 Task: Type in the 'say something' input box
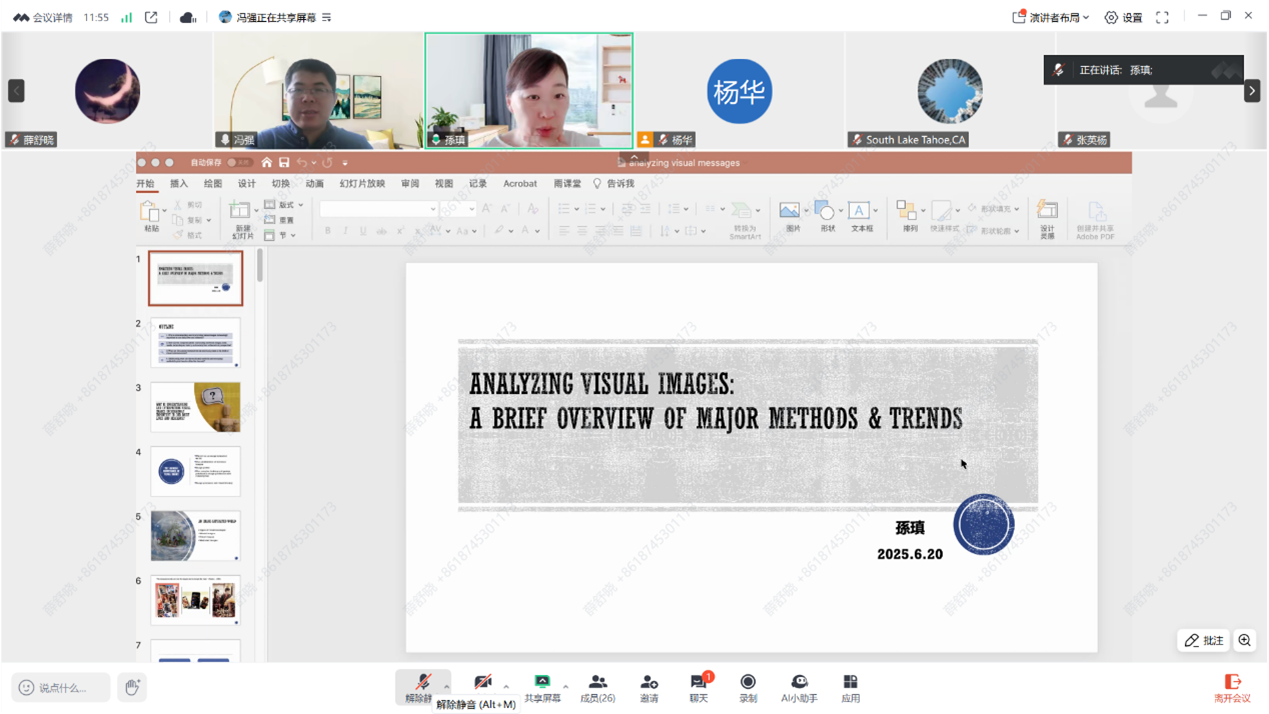coord(62,687)
